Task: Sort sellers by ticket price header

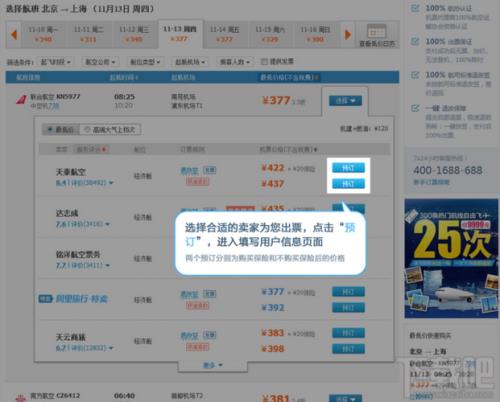Action: tap(288, 149)
